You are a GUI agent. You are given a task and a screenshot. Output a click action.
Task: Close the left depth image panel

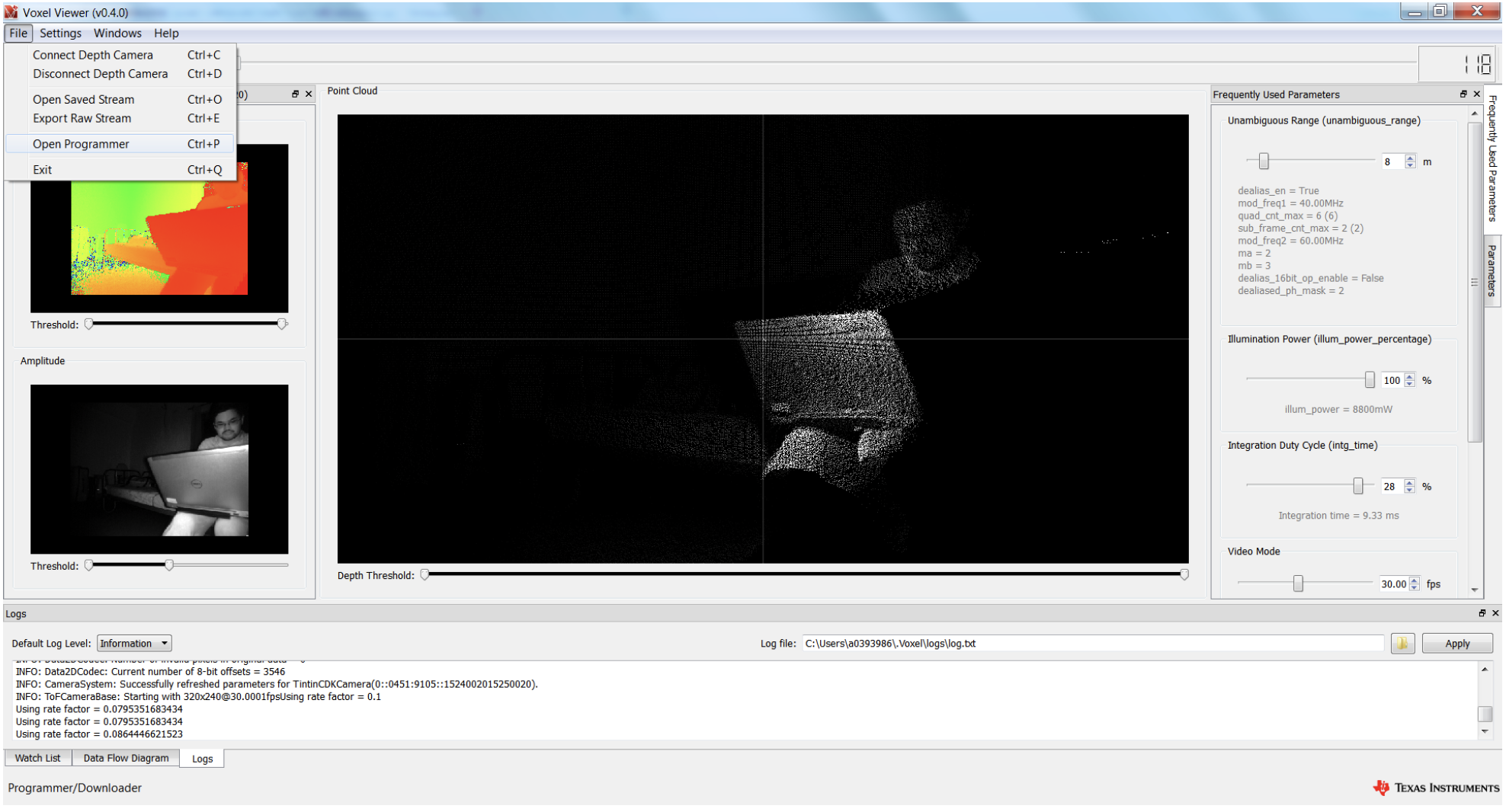(x=309, y=94)
